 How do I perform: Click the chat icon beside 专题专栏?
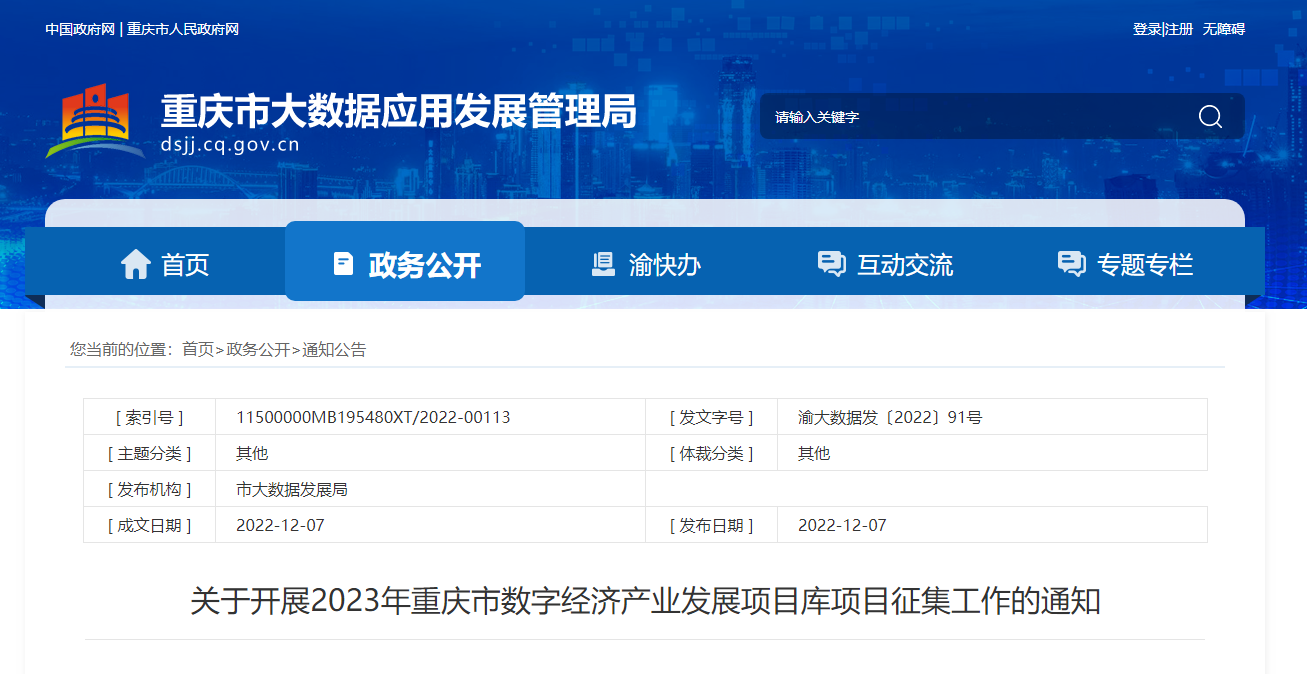tap(1071, 264)
